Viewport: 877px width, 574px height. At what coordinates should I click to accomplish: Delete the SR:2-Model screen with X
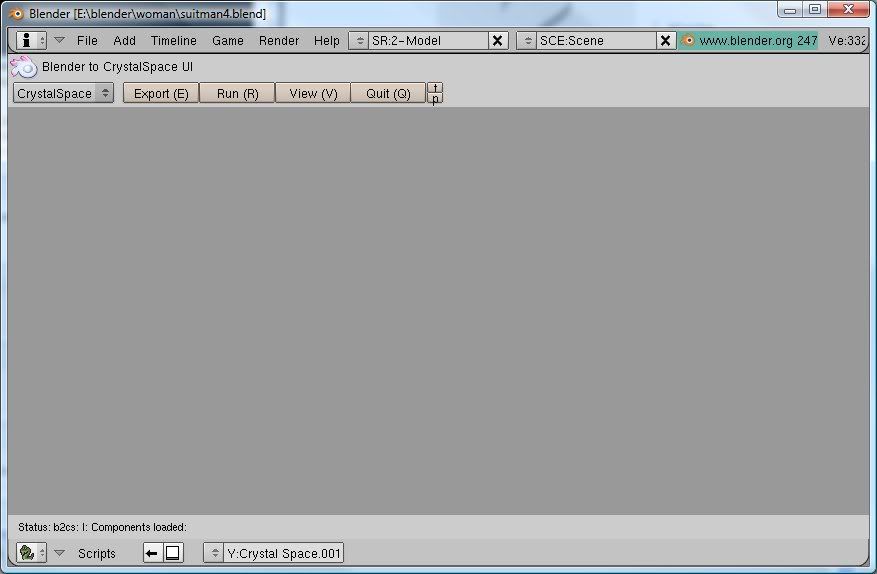[x=498, y=40]
